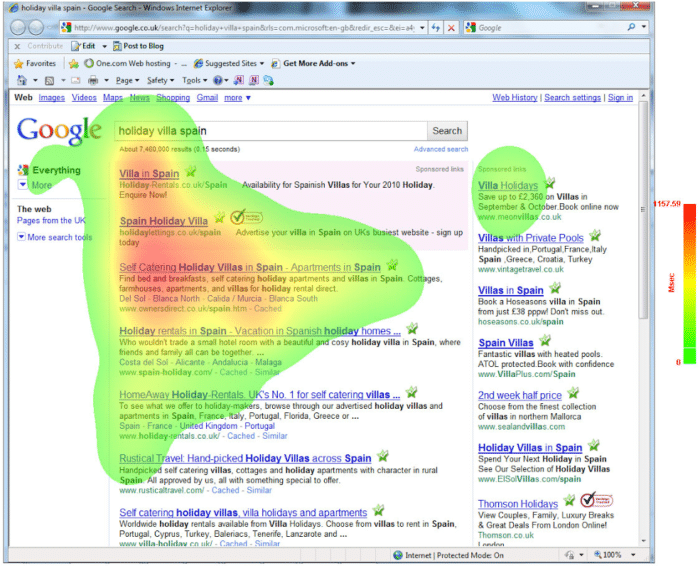The image size is (700, 566).
Task: Switch to the Google Shopping tab
Action: click(173, 98)
